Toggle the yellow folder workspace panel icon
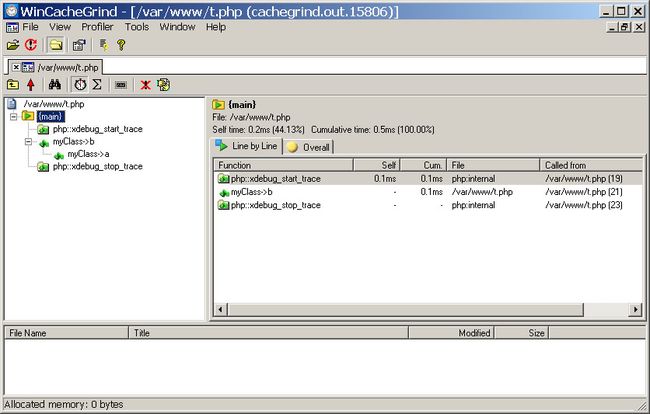The width and height of the screenshot is (650, 414). pos(56,45)
